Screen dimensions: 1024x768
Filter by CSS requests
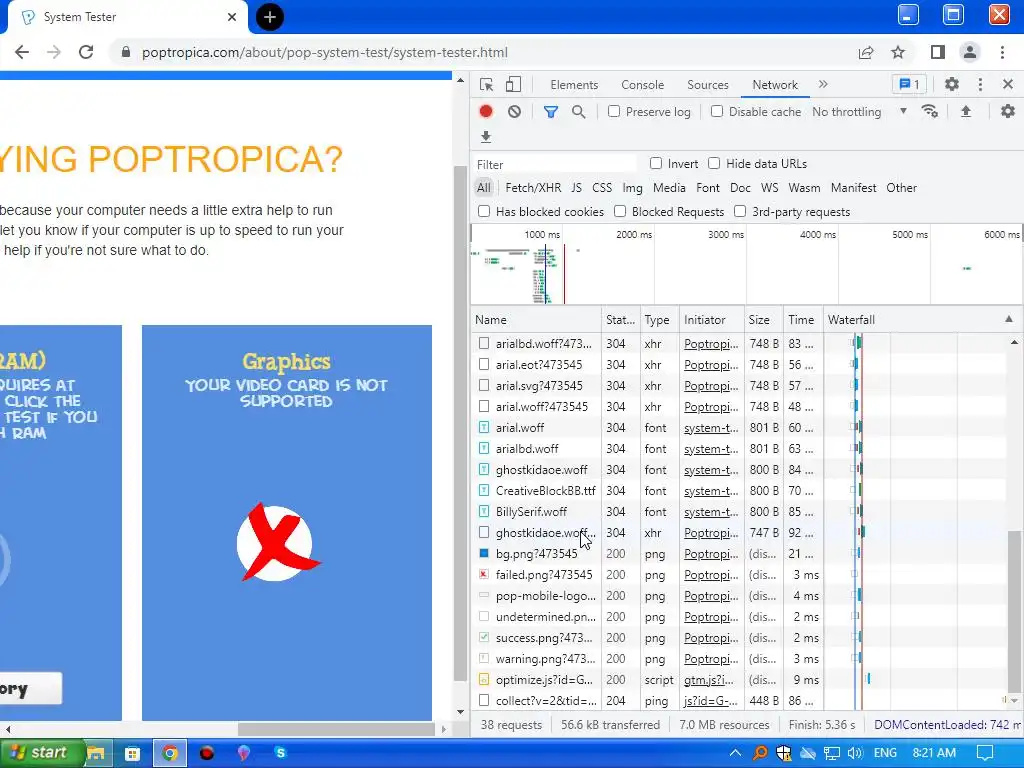point(601,187)
